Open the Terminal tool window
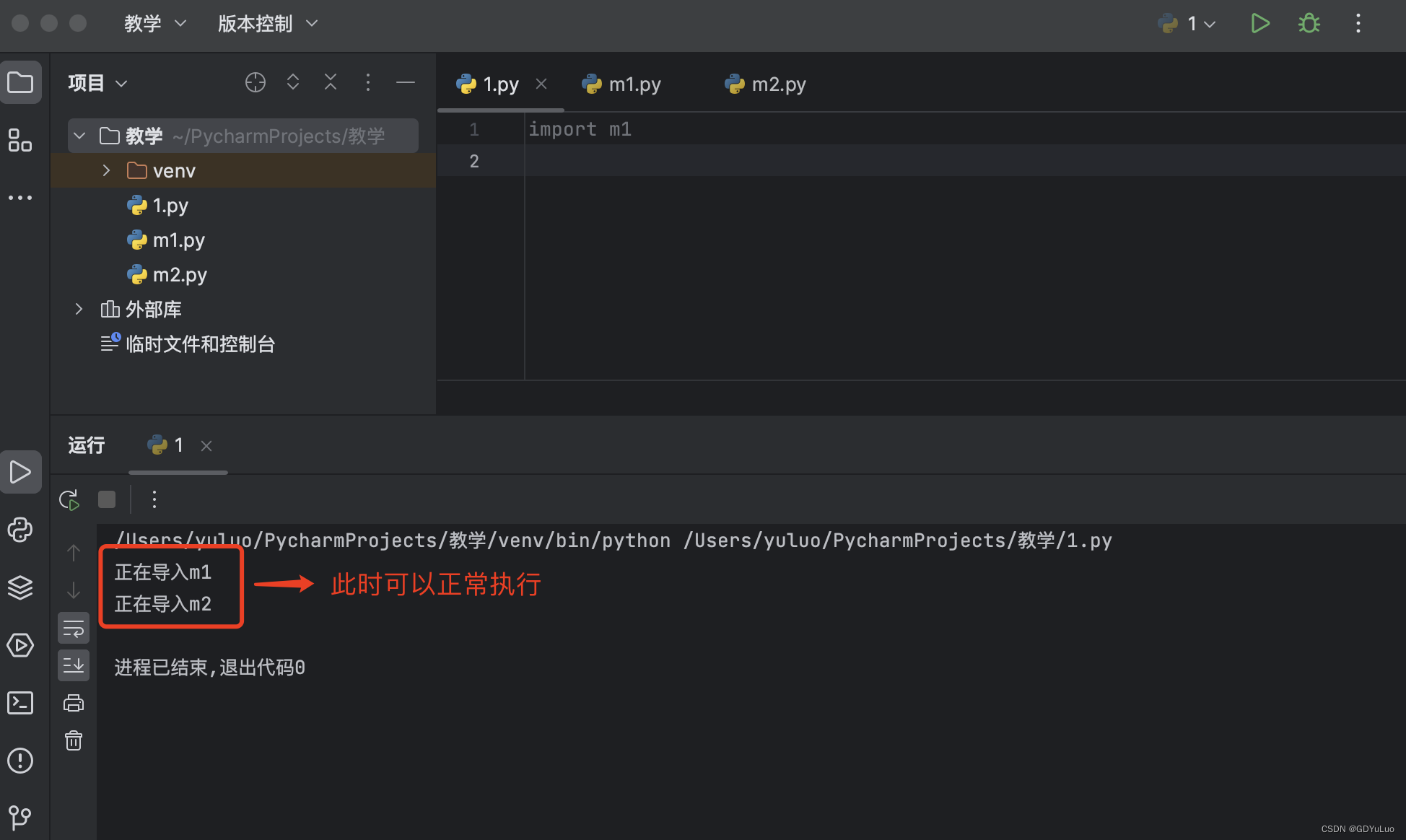 coord(20,703)
